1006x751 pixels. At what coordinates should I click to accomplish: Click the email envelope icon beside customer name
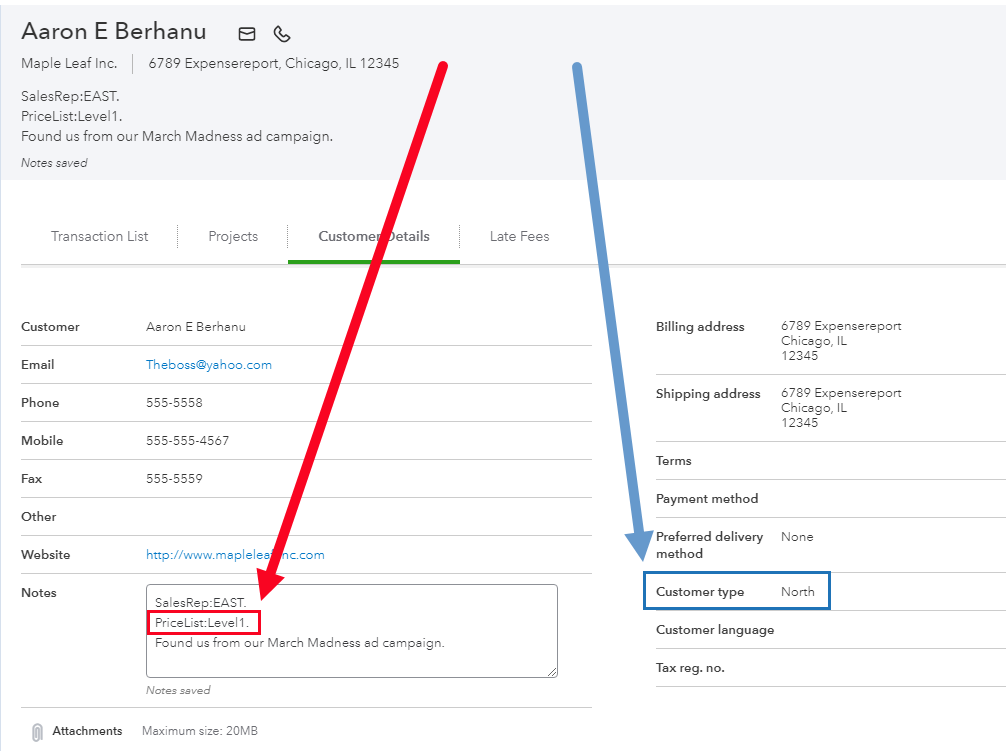pyautogui.click(x=247, y=34)
